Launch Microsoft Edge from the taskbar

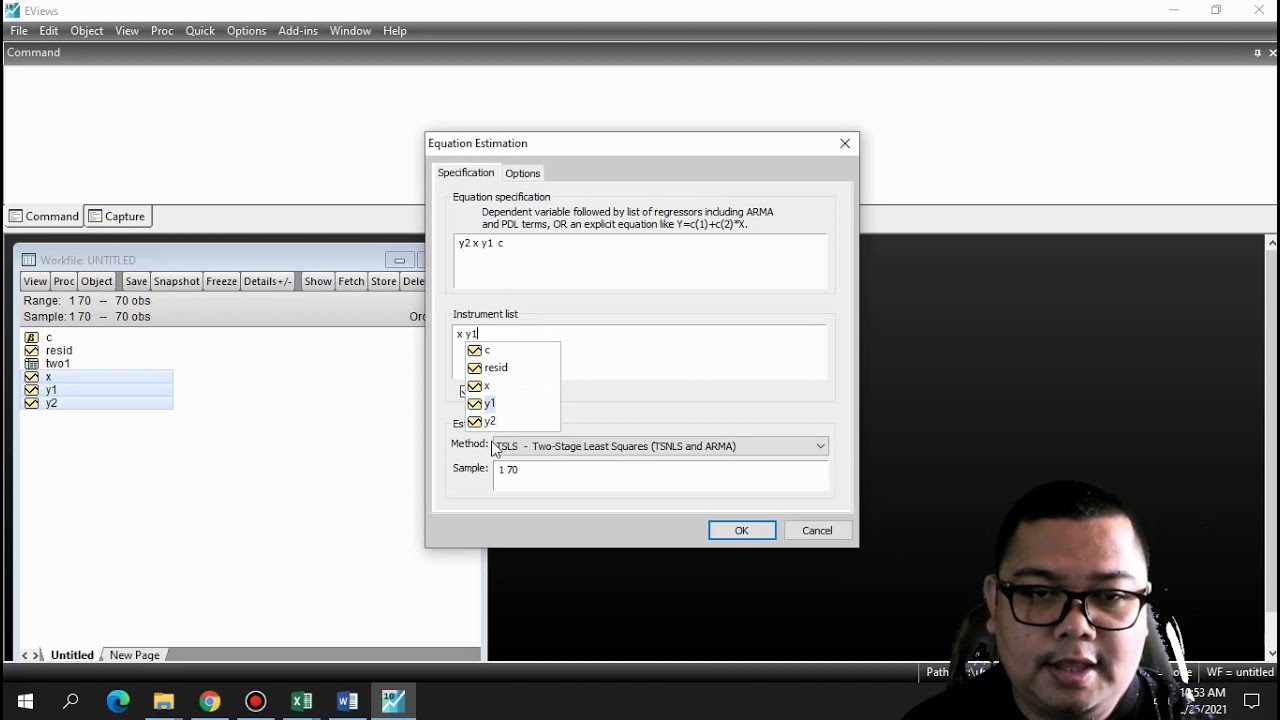118,701
